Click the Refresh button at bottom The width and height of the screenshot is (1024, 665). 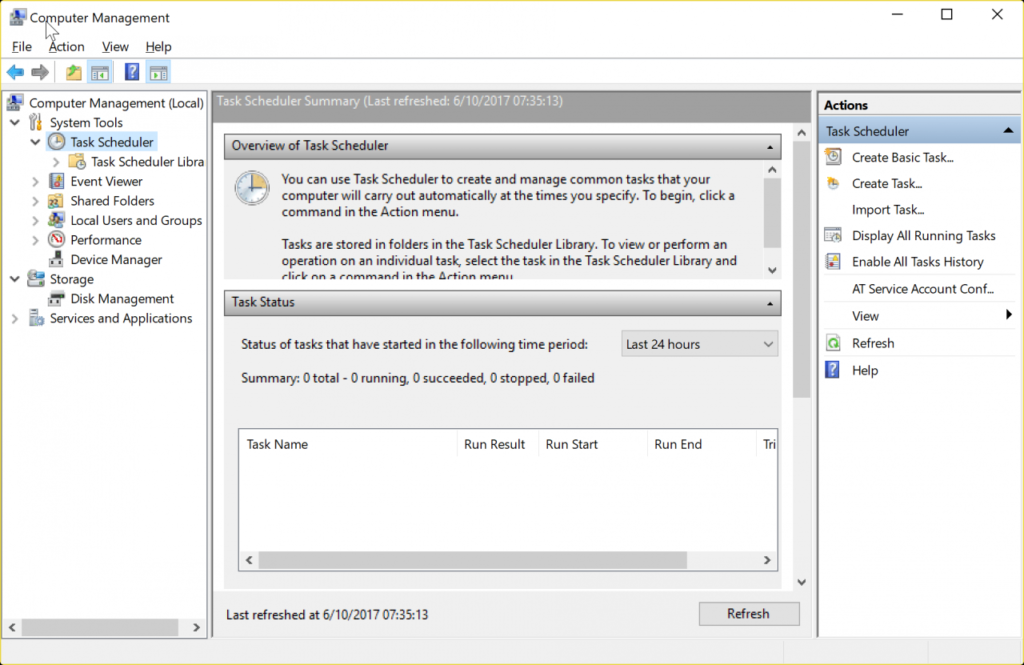748,614
